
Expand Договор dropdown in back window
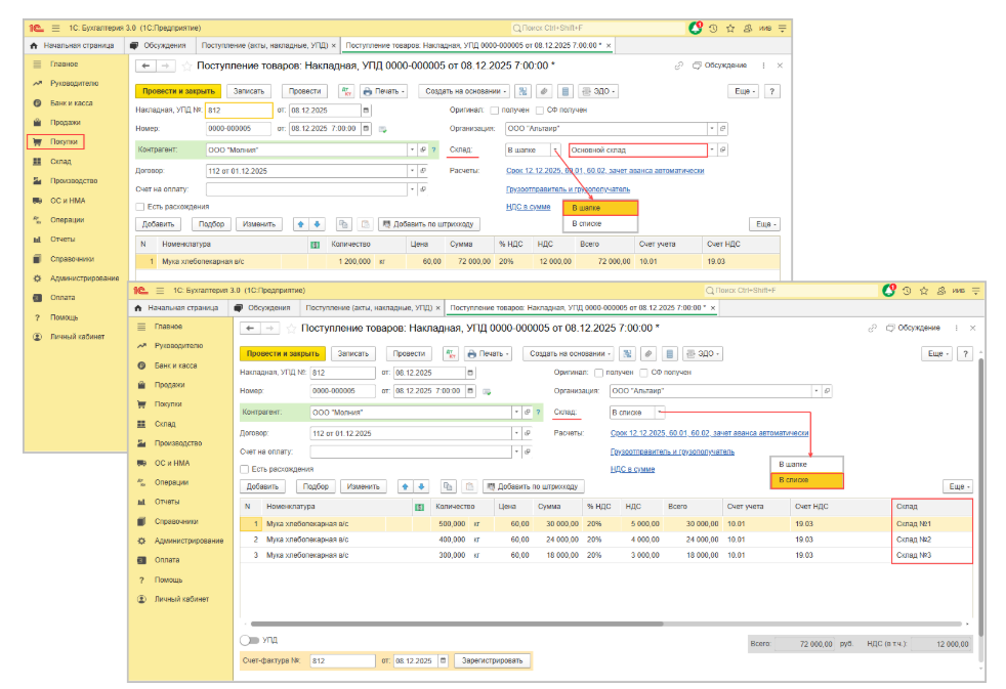point(412,171)
